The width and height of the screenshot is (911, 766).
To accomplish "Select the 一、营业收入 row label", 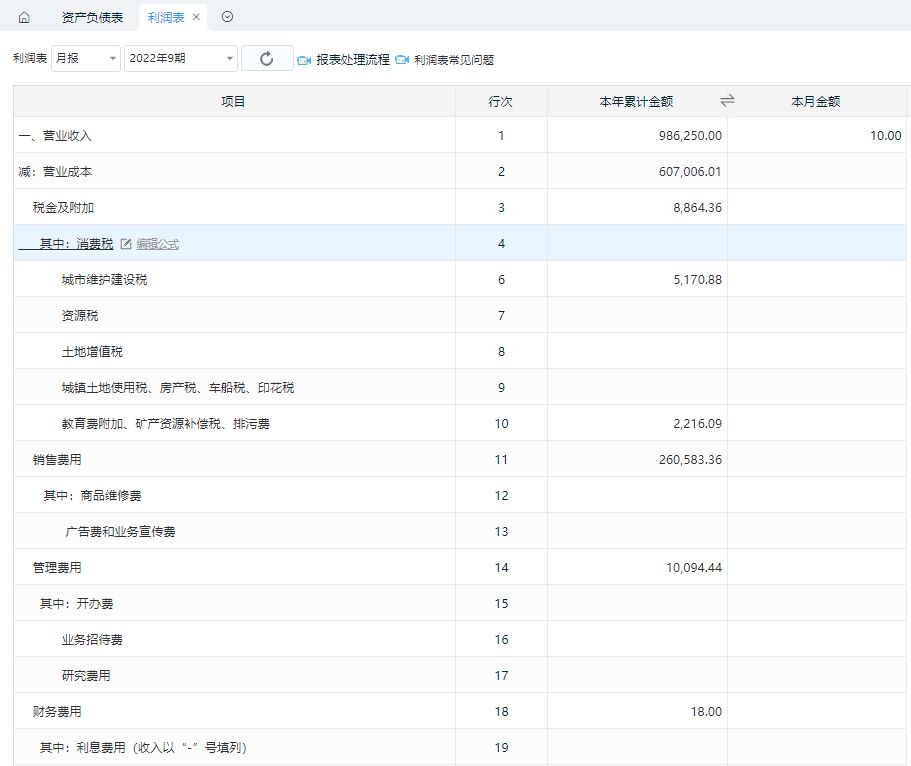I will (55, 135).
